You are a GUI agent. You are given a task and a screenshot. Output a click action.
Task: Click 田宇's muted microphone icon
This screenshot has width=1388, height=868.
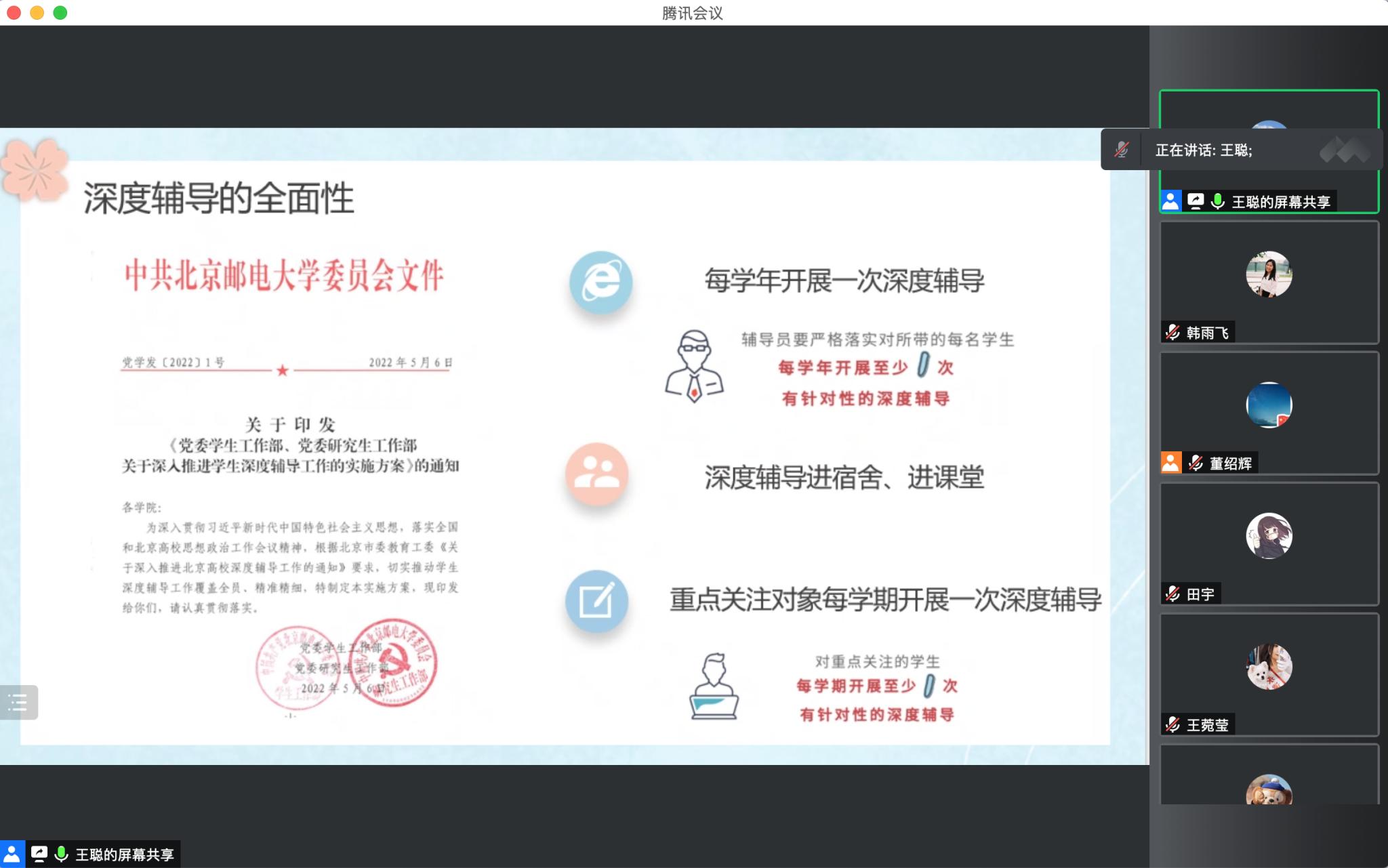tap(1173, 594)
